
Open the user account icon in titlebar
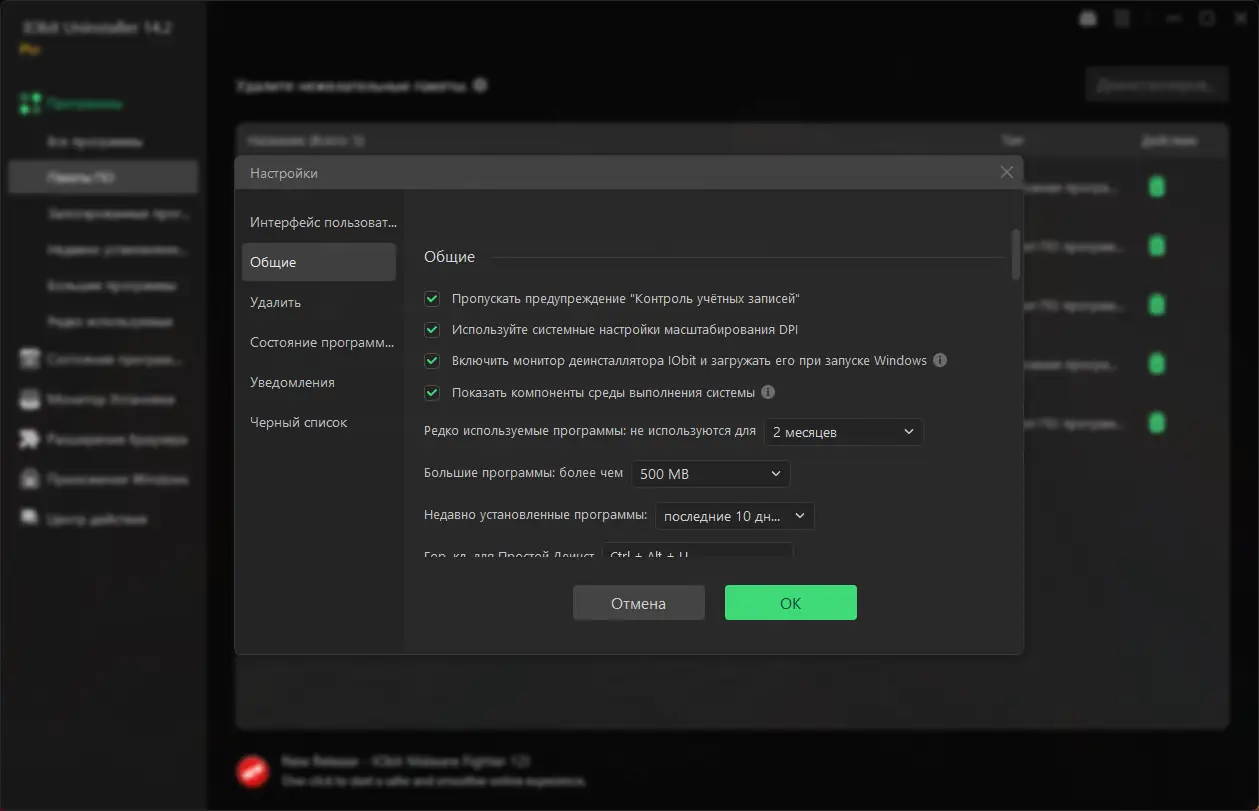coord(1087,18)
